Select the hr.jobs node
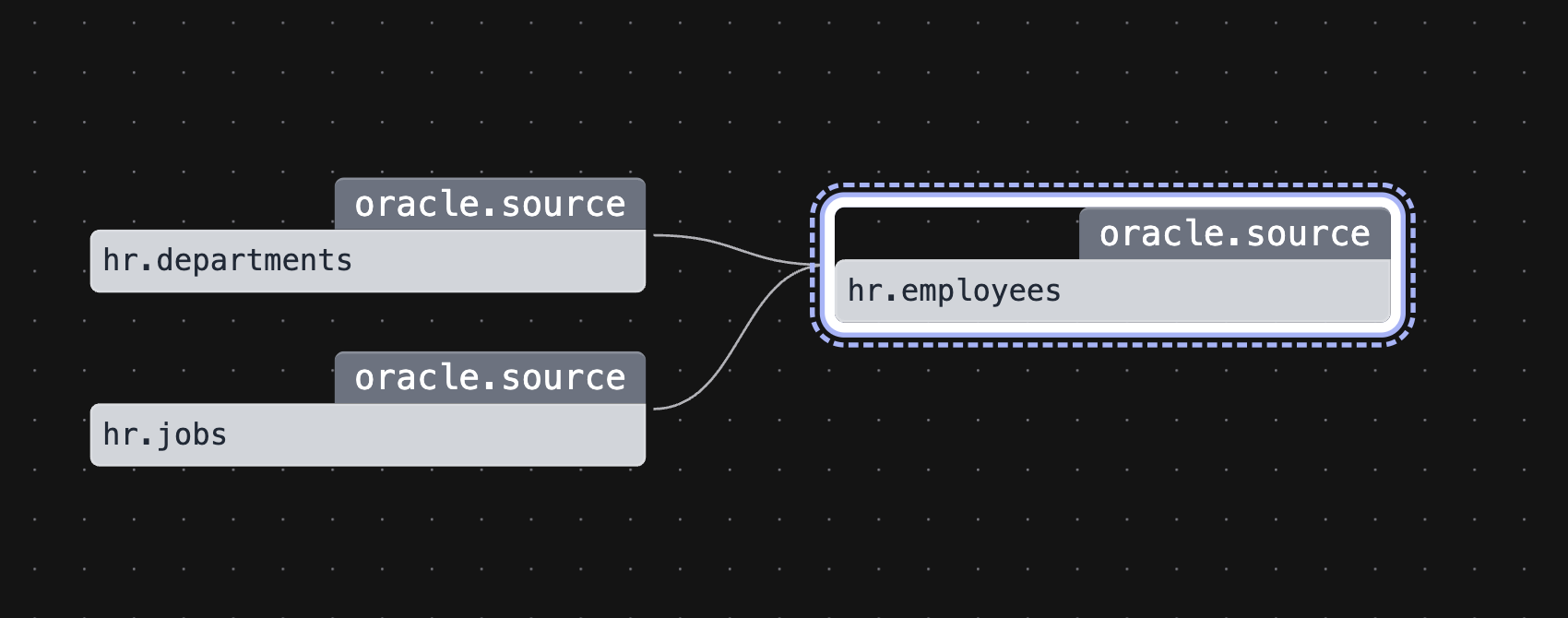This screenshot has width=1568, height=618. [x=368, y=434]
